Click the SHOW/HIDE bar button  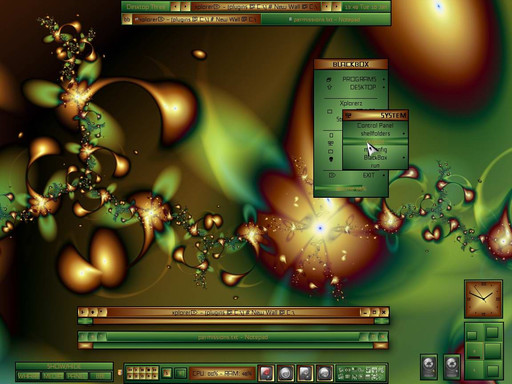click(x=64, y=366)
